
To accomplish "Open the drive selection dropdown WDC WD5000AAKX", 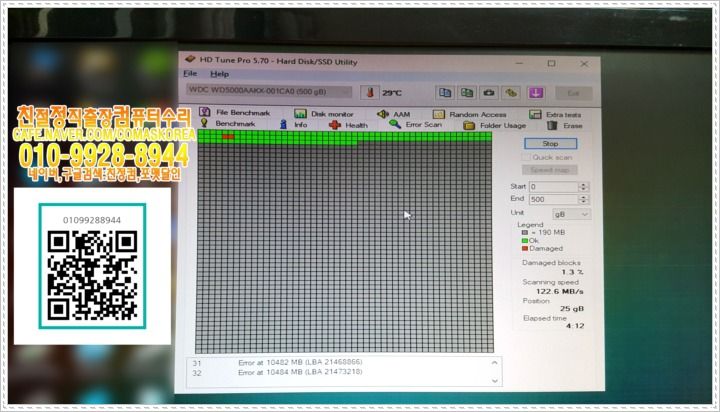I will point(269,91).
